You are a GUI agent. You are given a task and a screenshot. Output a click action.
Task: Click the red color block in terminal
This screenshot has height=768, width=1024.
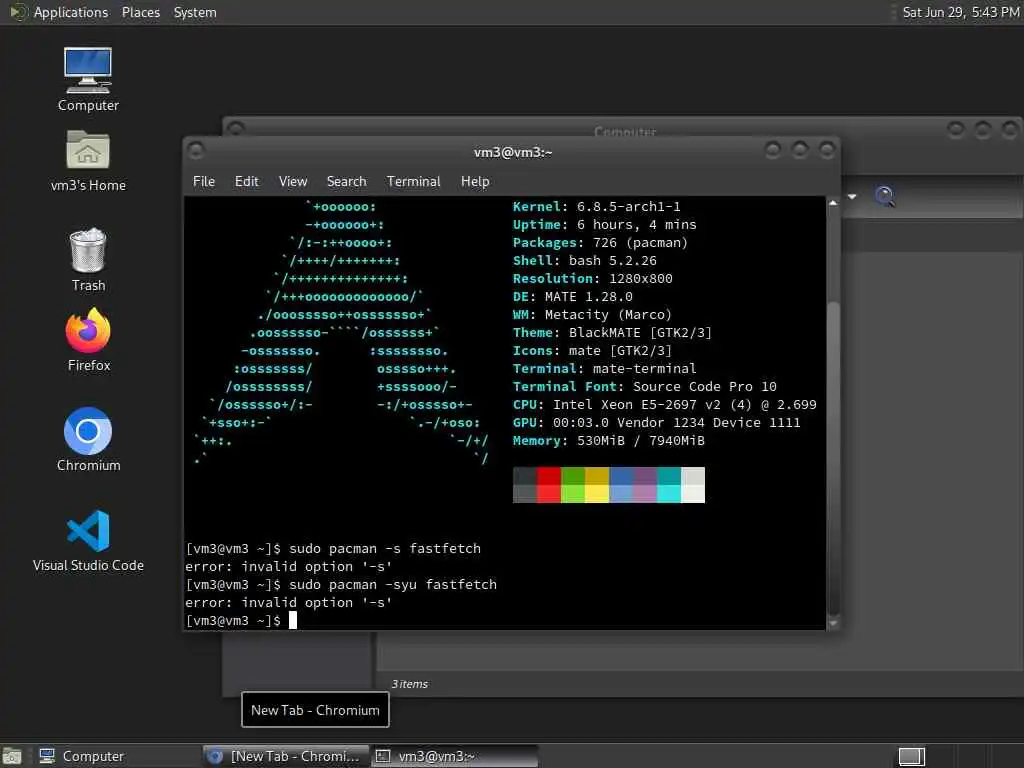pyautogui.click(x=549, y=485)
